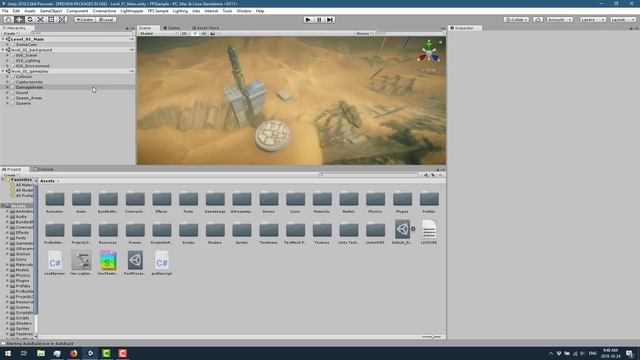Collapse the level_01_background scene
Screen dimensions: 640x360
[3, 50]
